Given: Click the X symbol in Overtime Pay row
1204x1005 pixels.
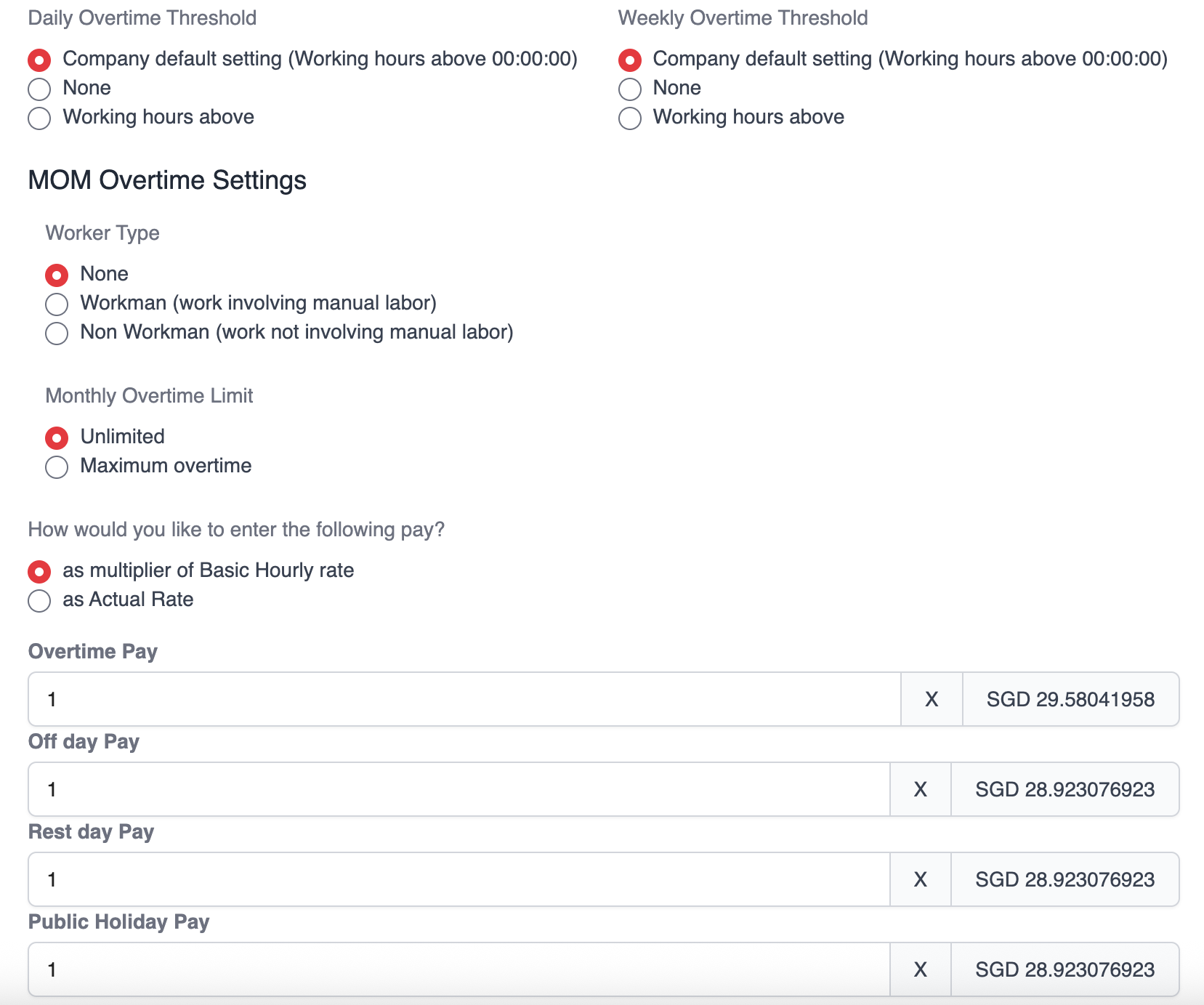Looking at the screenshot, I should point(932,699).
